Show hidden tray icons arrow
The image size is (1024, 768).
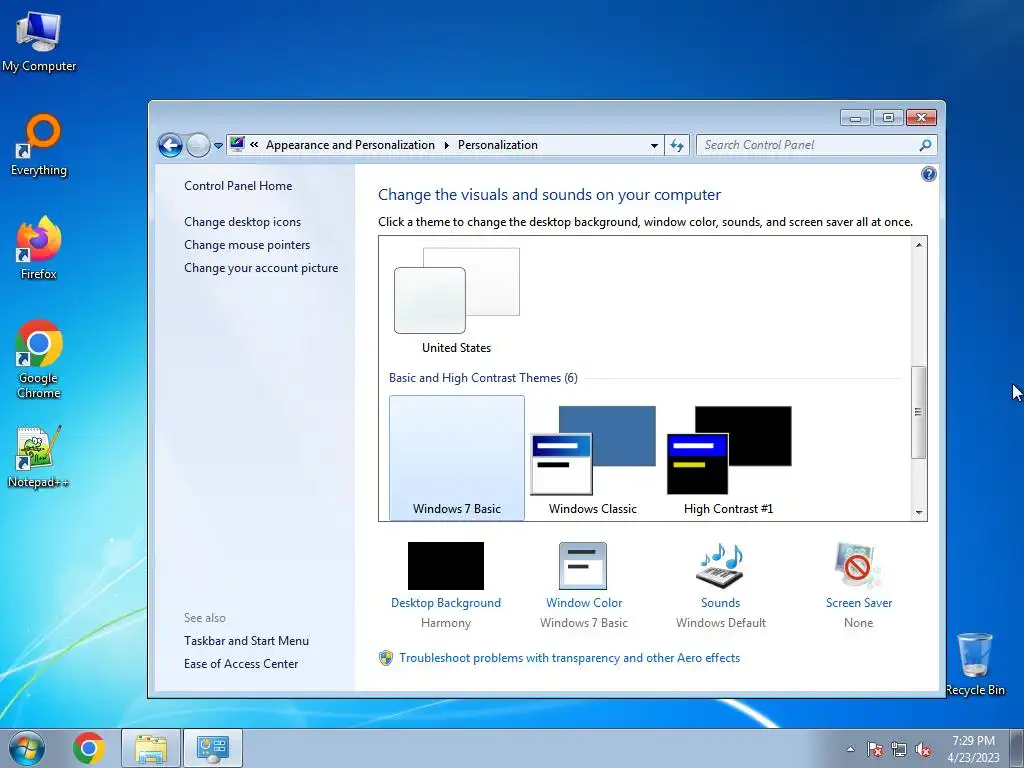(x=850, y=749)
